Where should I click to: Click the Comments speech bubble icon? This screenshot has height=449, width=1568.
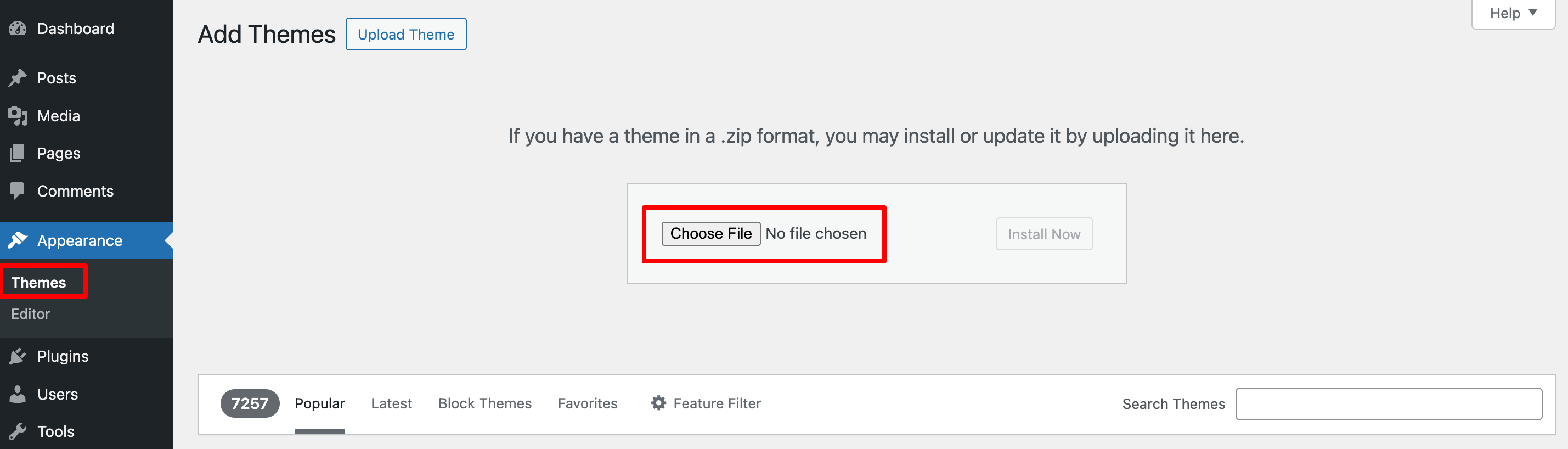click(x=18, y=192)
